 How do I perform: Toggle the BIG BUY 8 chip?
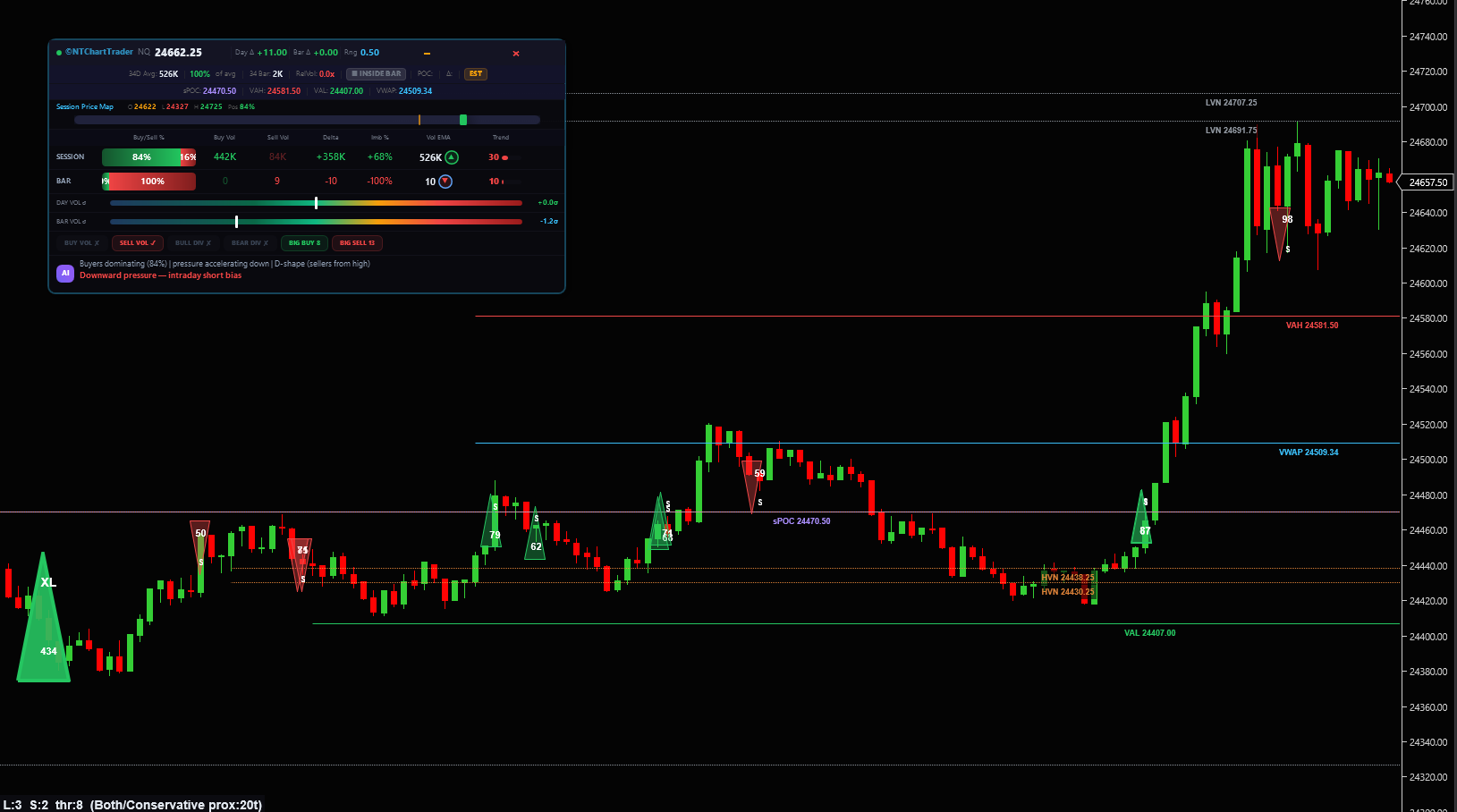tap(304, 243)
